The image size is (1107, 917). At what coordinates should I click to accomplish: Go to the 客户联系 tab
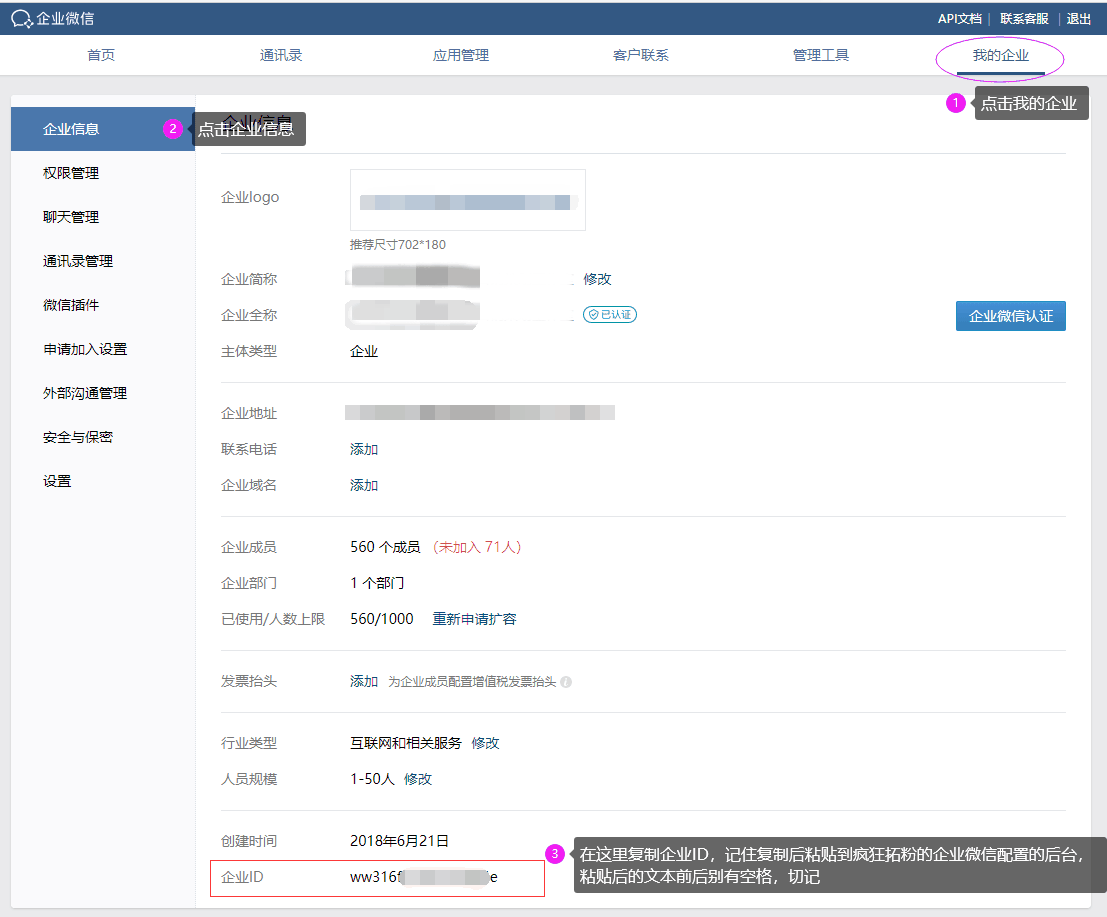pos(641,55)
